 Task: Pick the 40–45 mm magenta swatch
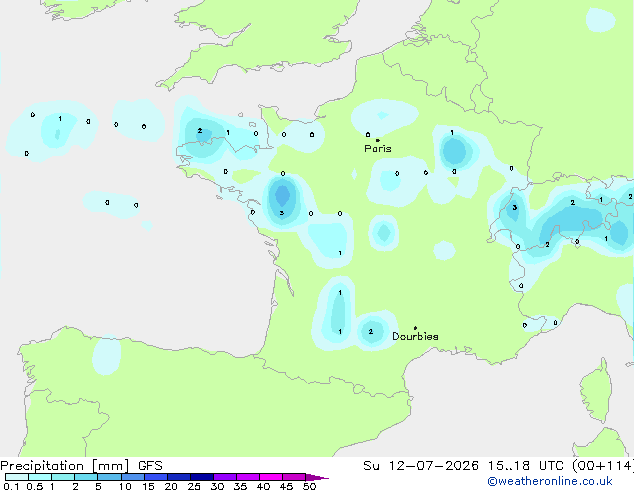point(271,477)
